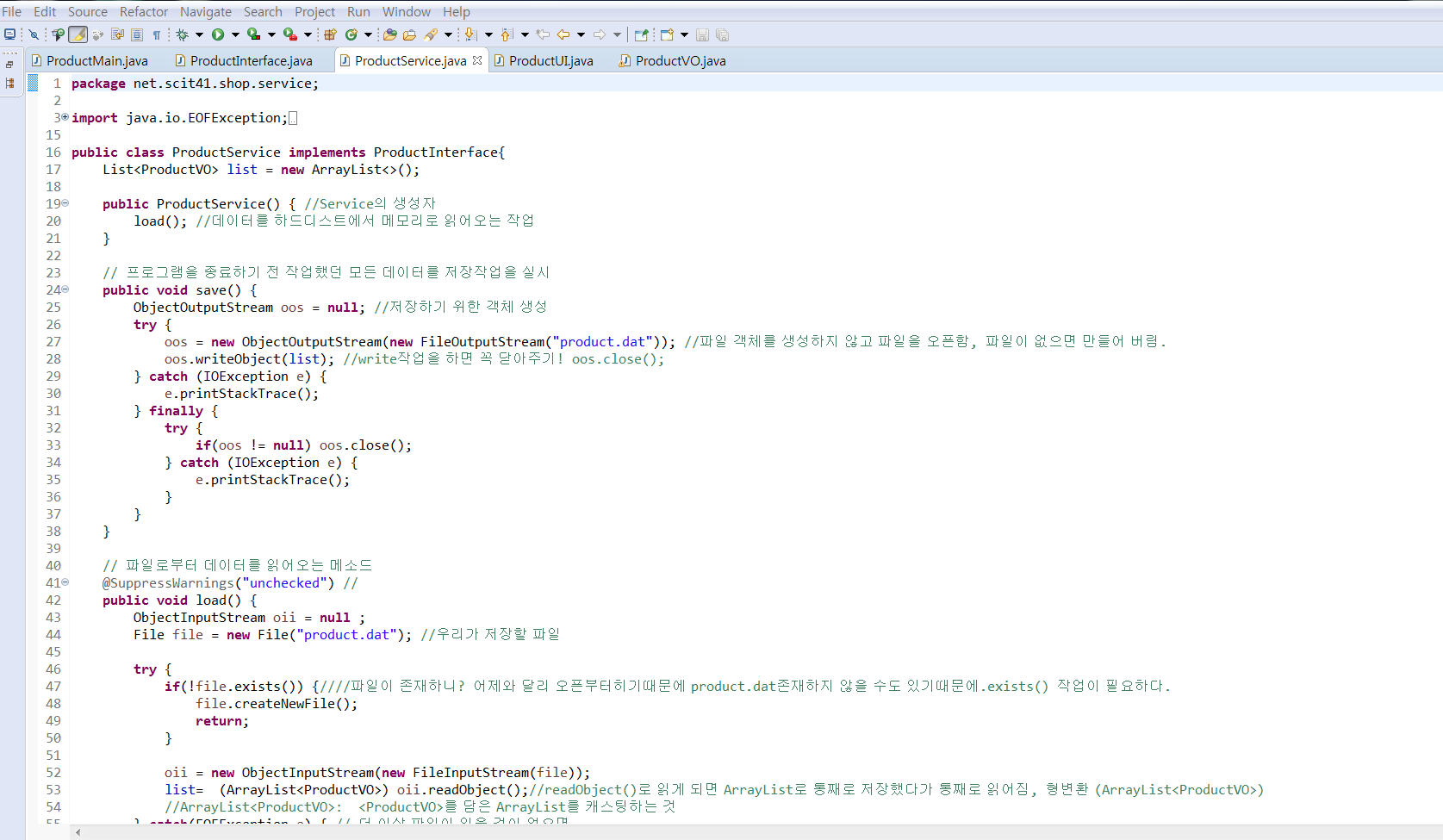Open the File menu
Screen dimensions: 1443x840
point(12,11)
